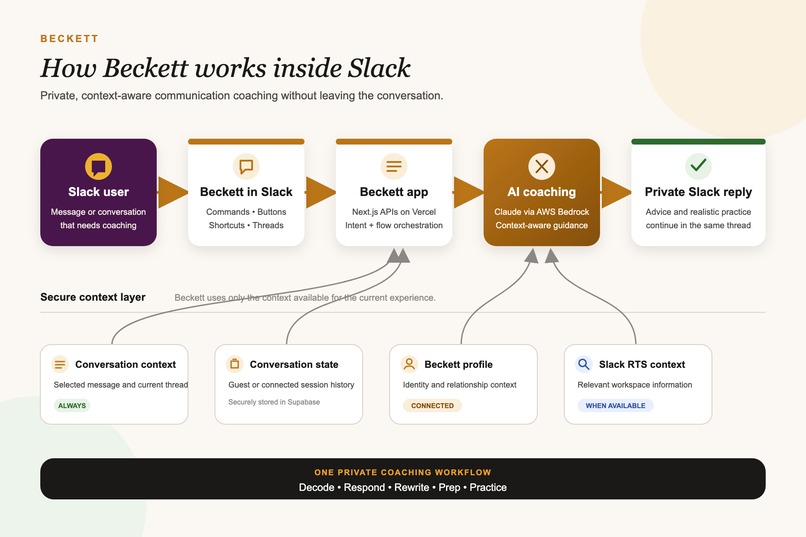This screenshot has height=537, width=806.
Task: Click the Secure context layer heading
Action: point(93,297)
